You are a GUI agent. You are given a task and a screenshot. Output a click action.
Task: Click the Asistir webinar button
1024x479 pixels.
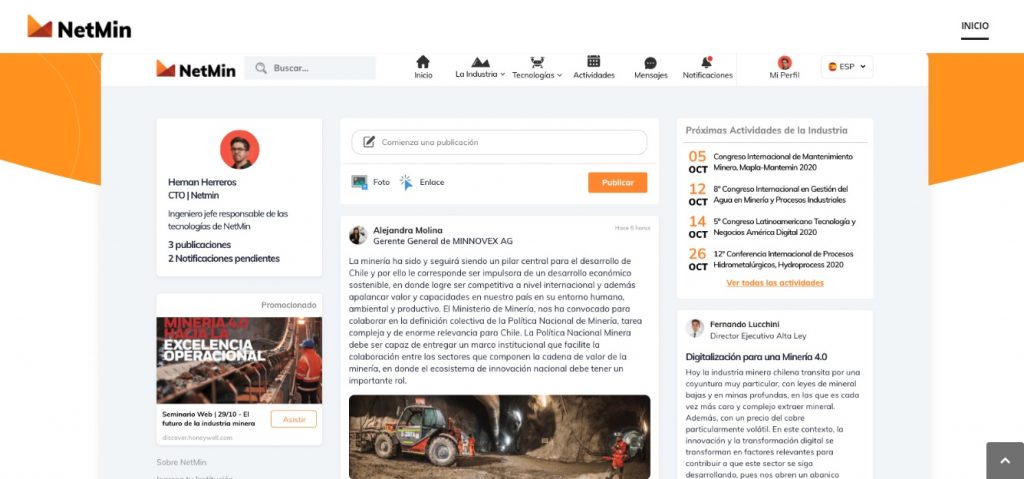tap(294, 420)
